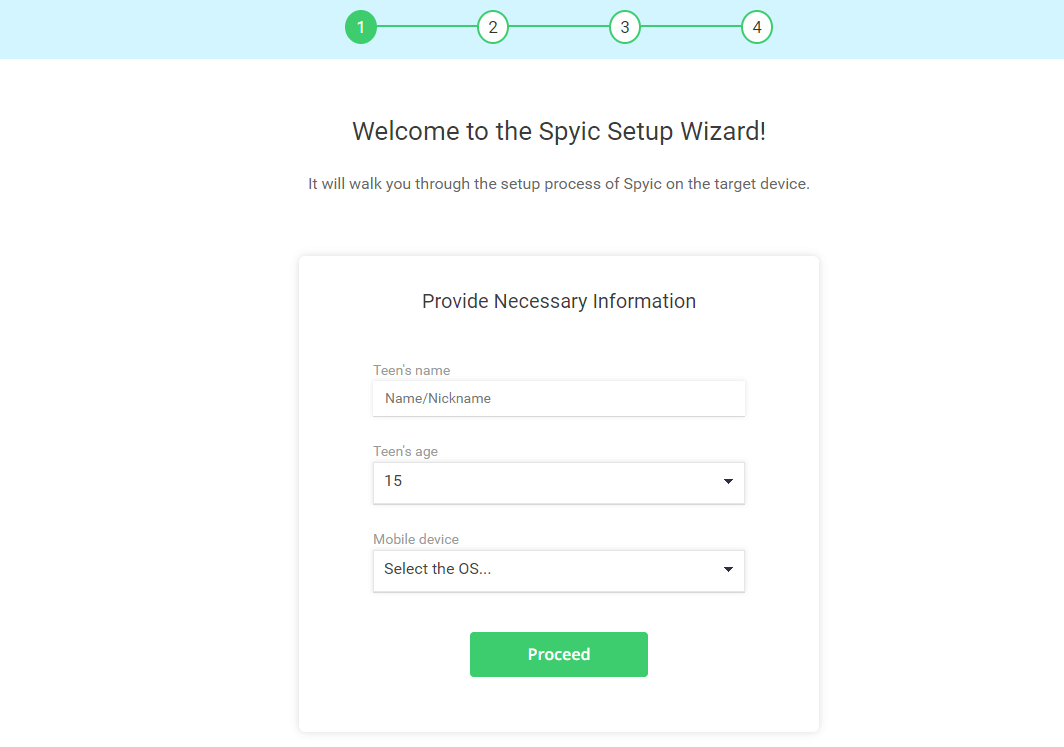The width and height of the screenshot is (1064, 747).
Task: Click the age value showing 15
Action: [395, 481]
